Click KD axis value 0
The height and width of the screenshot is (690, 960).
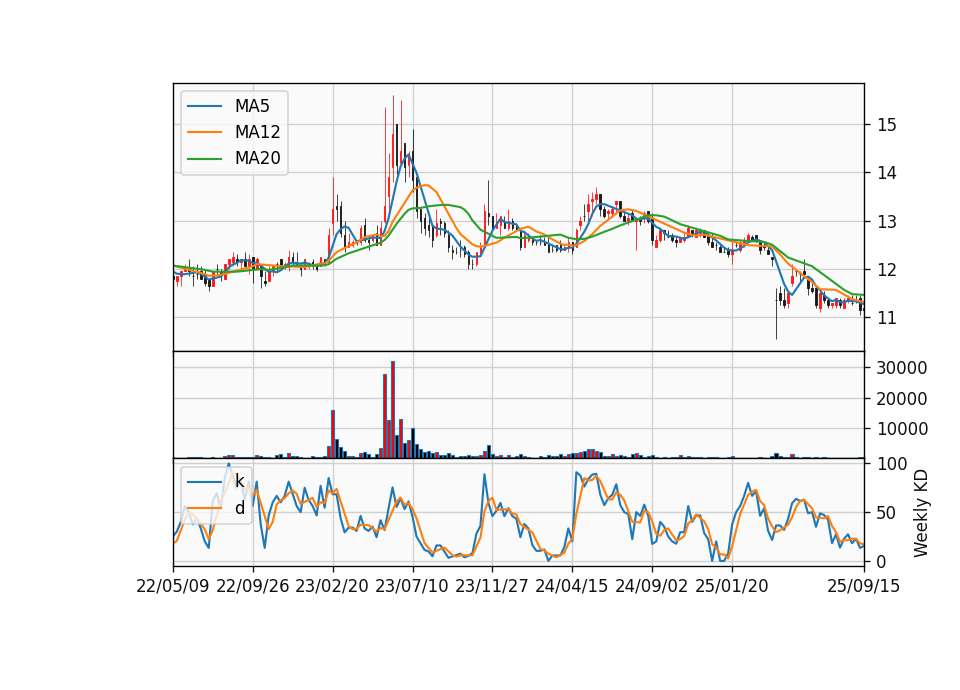[882, 561]
